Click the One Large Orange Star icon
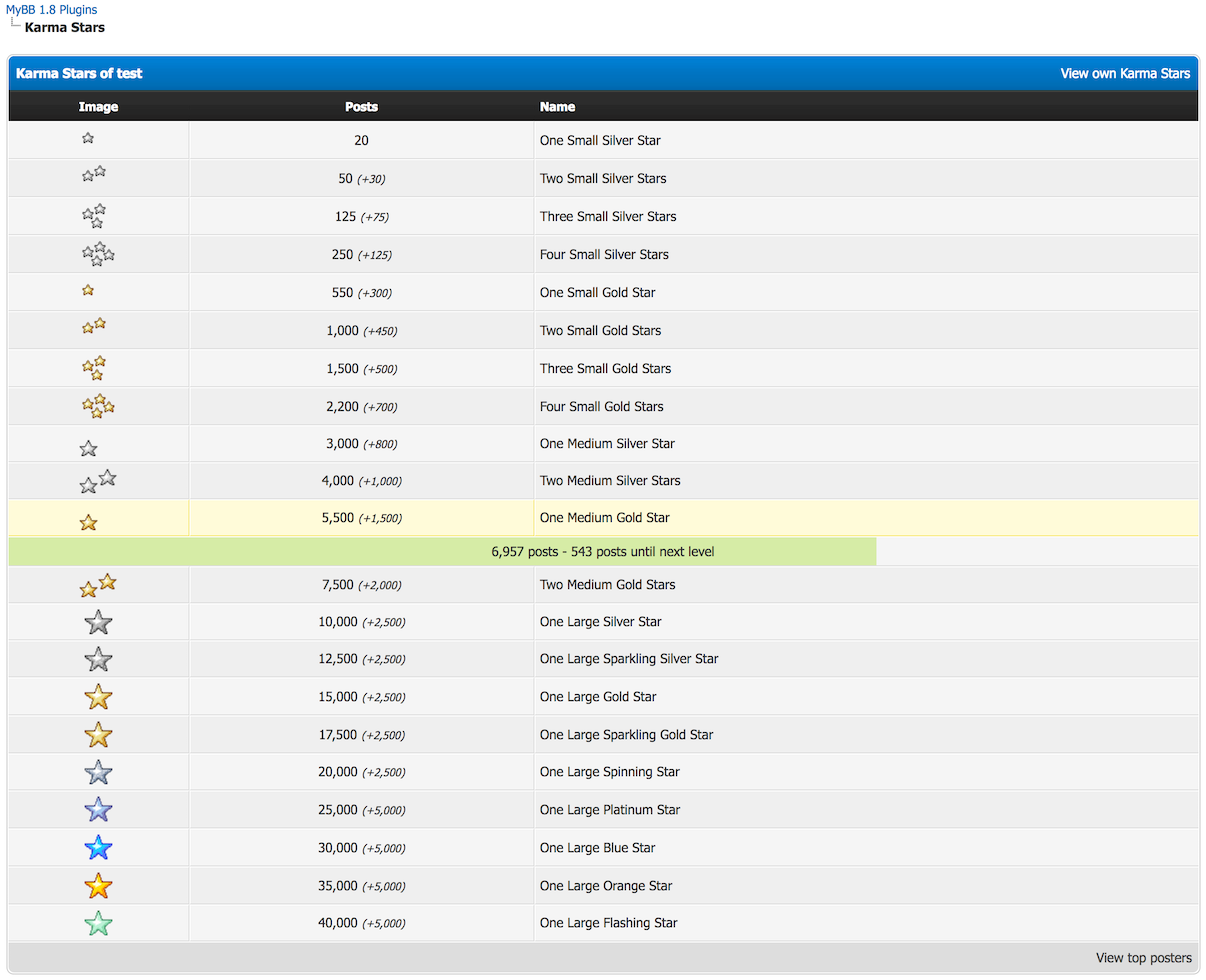 pos(98,886)
